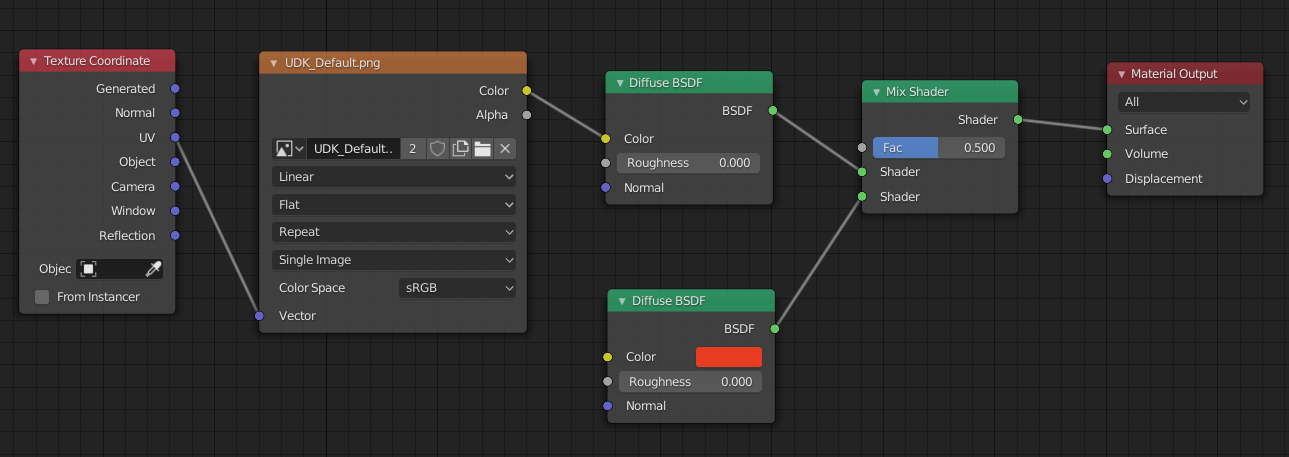
Task: Collapse the Mix Shader node
Action: pyautogui.click(x=876, y=92)
